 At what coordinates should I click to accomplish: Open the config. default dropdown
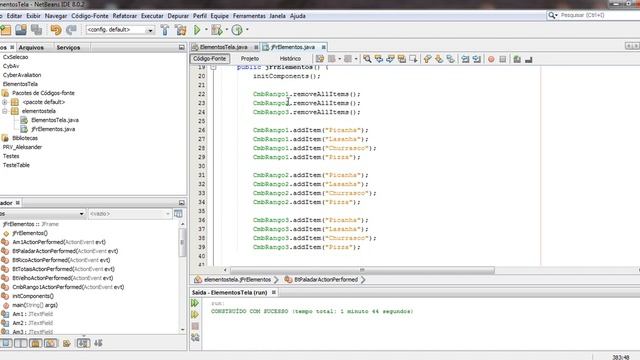[120, 30]
